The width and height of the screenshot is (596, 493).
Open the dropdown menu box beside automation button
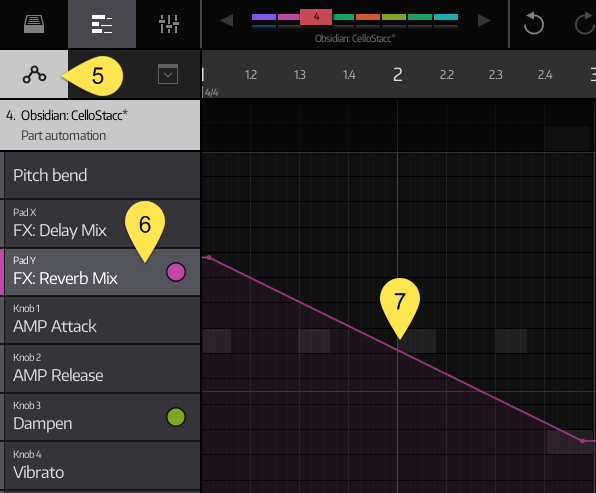coord(168,74)
